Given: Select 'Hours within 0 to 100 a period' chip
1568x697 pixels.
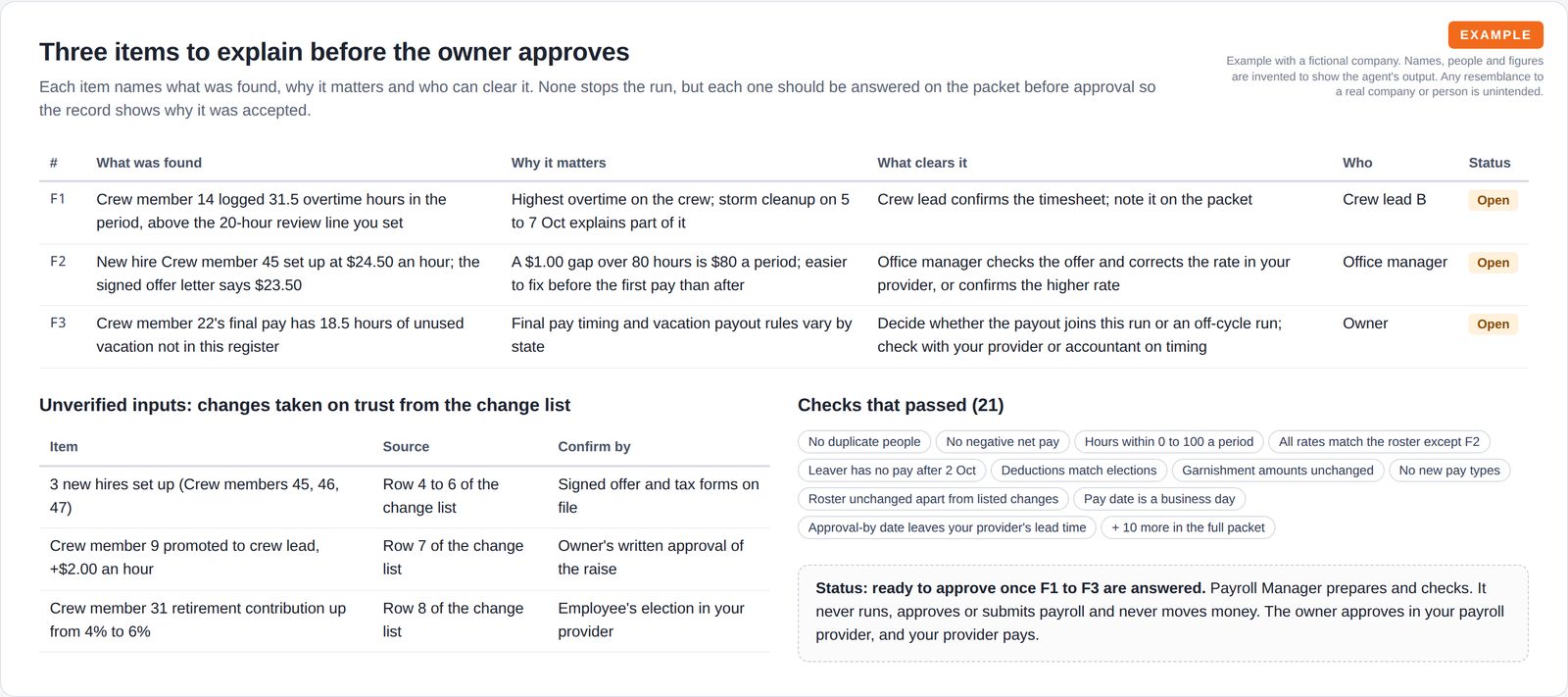Looking at the screenshot, I should (x=1169, y=442).
